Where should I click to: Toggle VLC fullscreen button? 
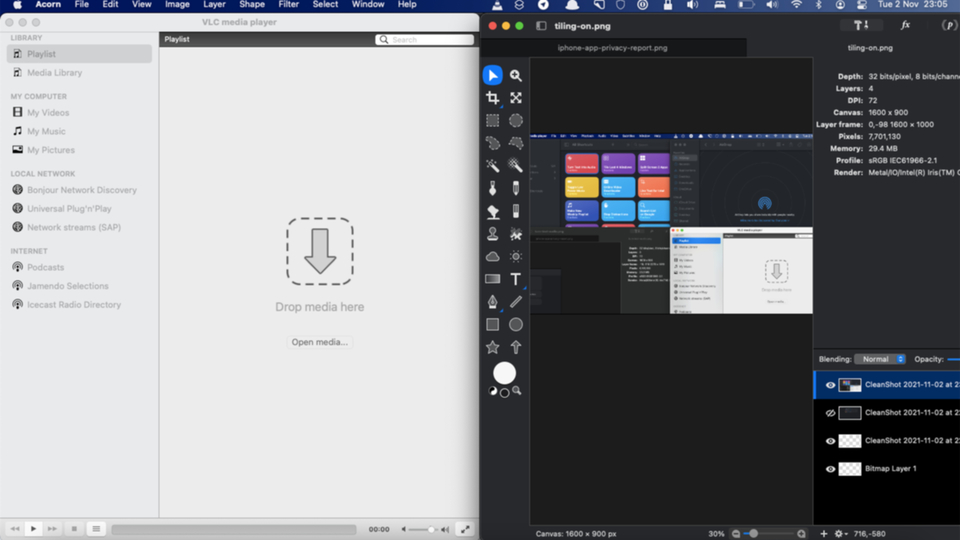click(465, 530)
